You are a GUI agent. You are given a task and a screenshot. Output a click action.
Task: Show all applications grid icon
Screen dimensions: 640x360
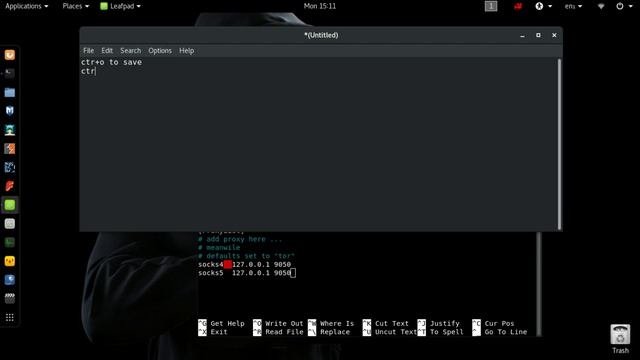click(x=10, y=317)
